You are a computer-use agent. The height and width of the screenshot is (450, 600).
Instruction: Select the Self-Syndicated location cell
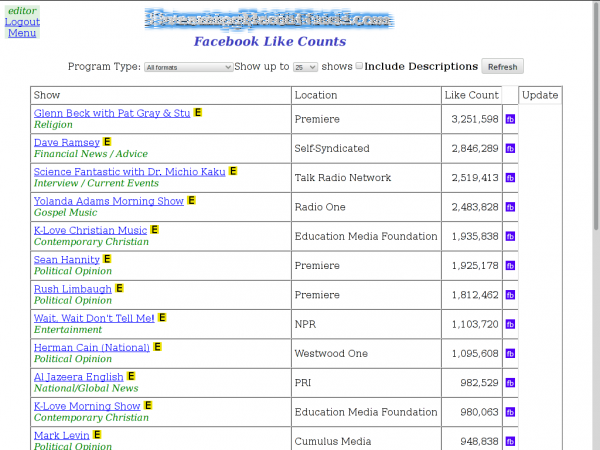pos(366,148)
